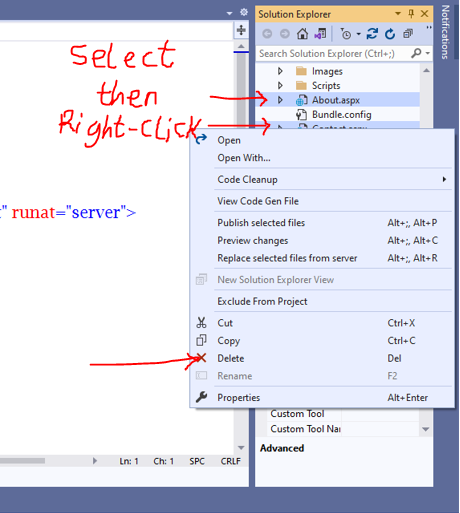Click the Forward navigation arrow in Solution Explorer

click(x=285, y=34)
